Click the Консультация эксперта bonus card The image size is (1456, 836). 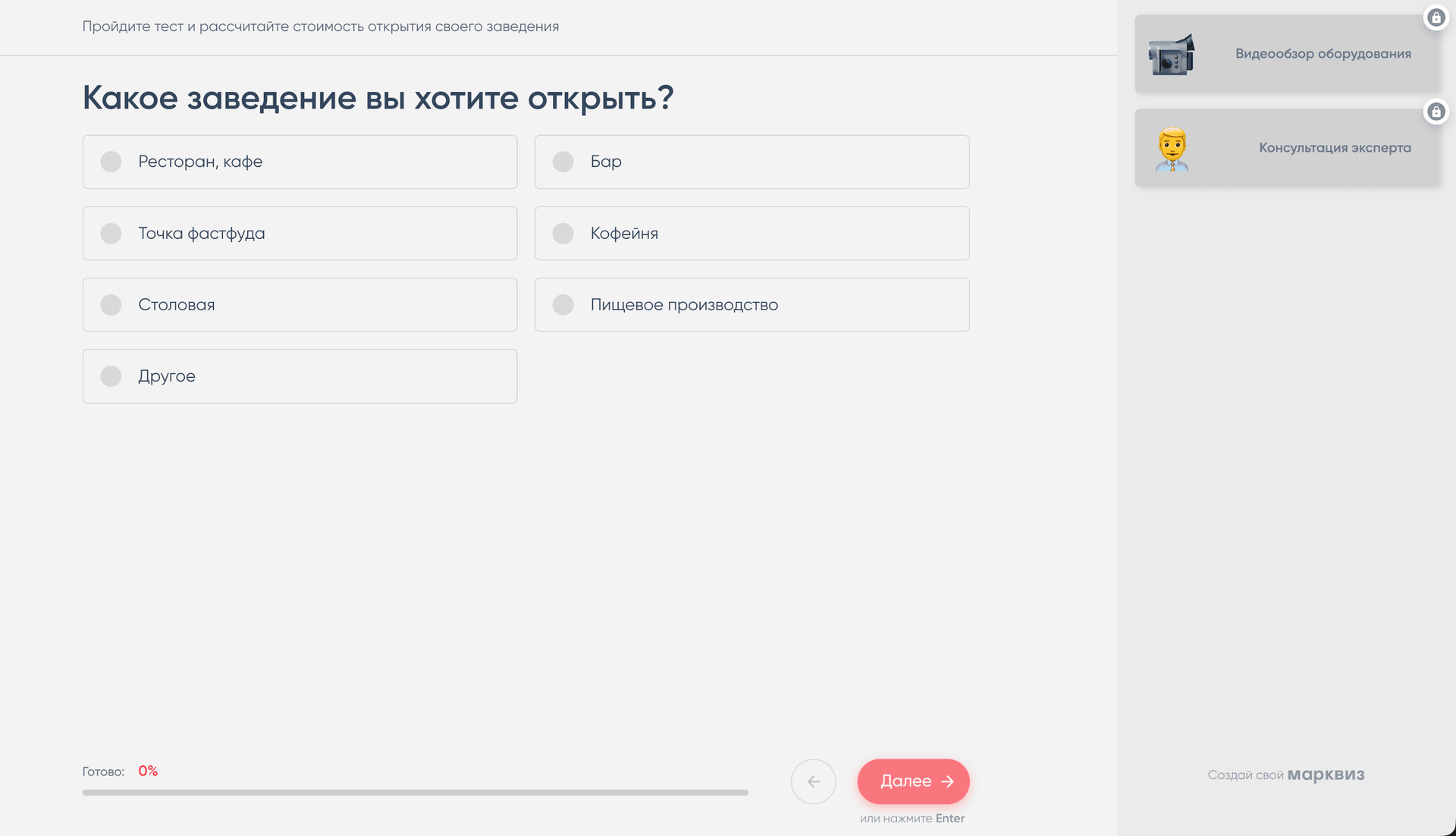pyautogui.click(x=1334, y=148)
